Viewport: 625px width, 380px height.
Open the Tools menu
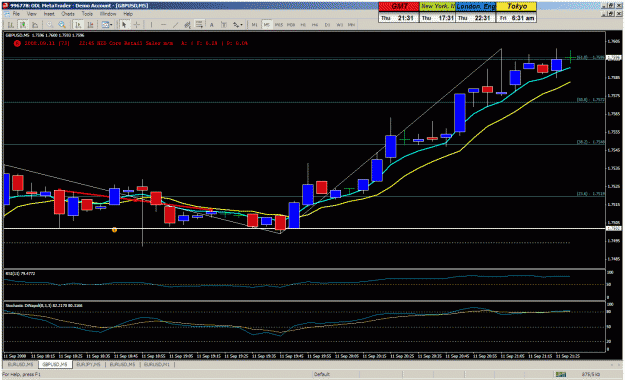[x=87, y=14]
